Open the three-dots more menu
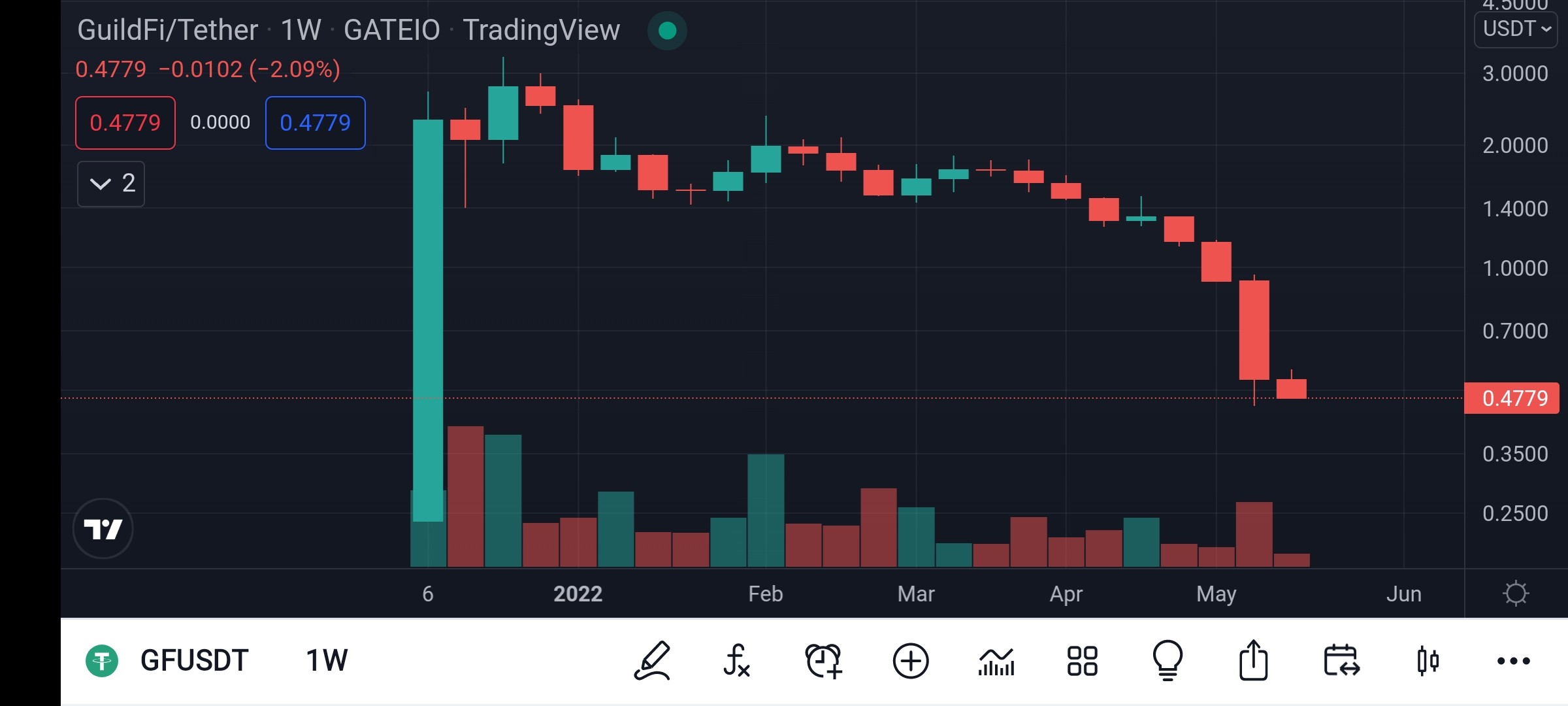The height and width of the screenshot is (706, 1568). click(1514, 661)
